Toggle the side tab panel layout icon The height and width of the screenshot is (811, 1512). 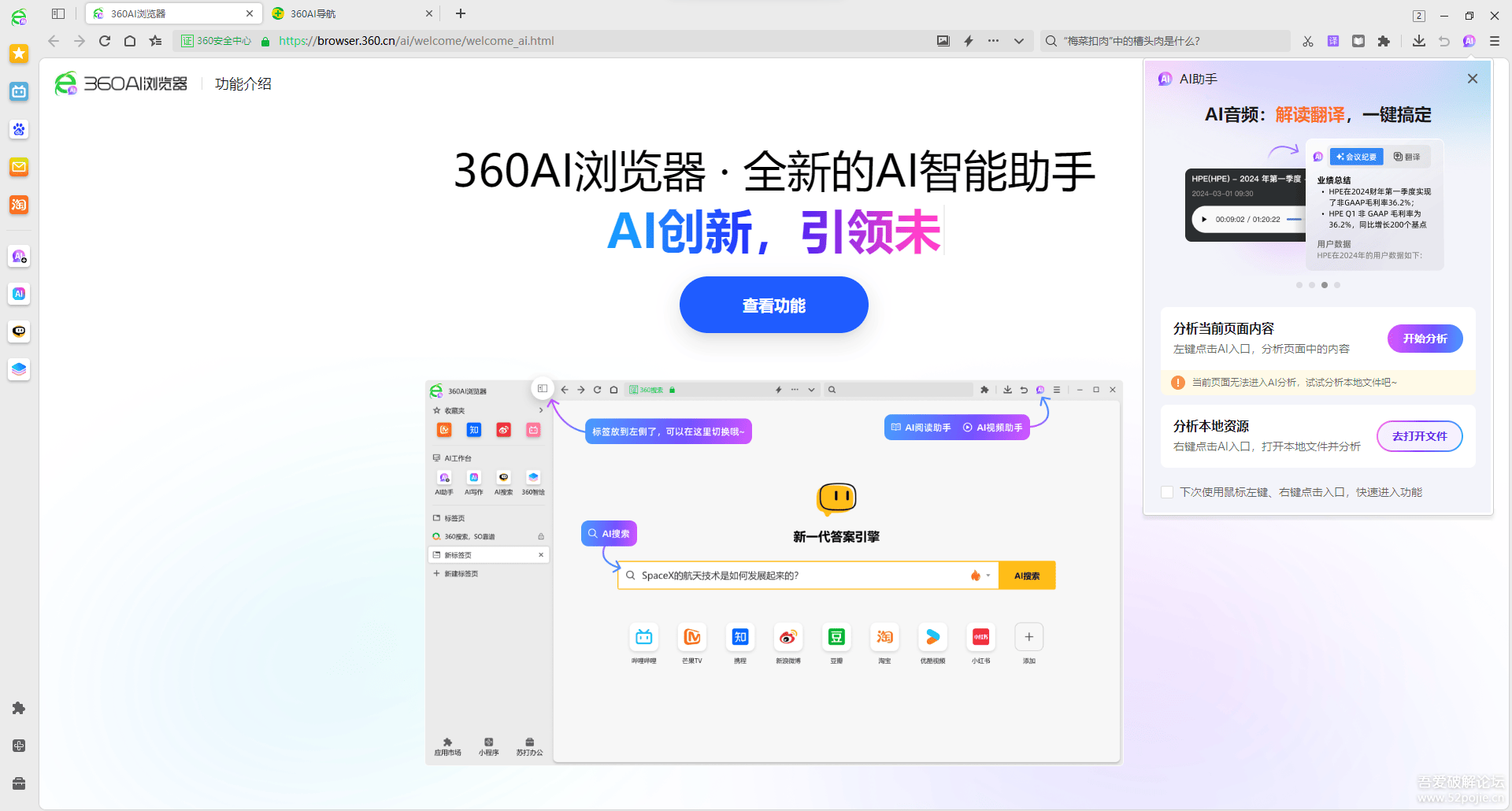click(x=58, y=13)
